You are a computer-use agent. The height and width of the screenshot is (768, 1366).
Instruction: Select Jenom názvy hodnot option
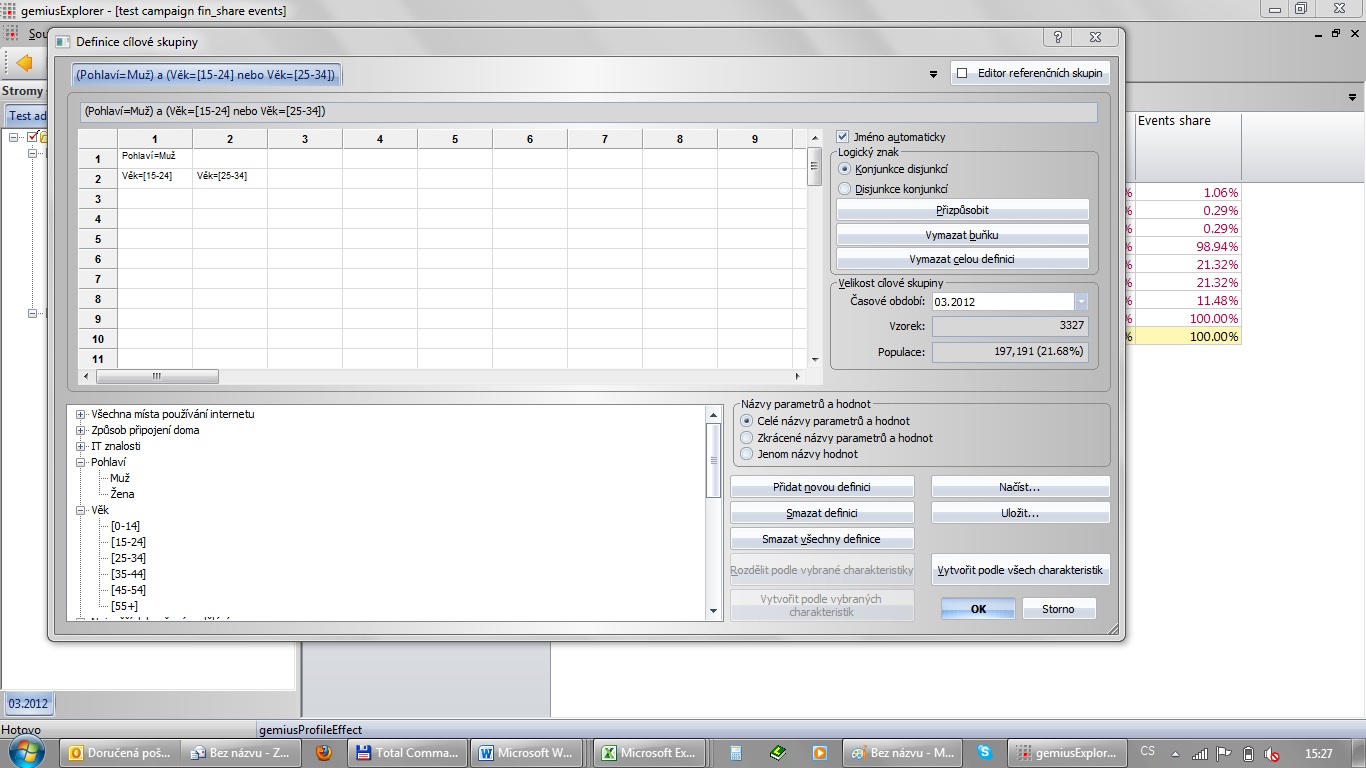coord(746,454)
